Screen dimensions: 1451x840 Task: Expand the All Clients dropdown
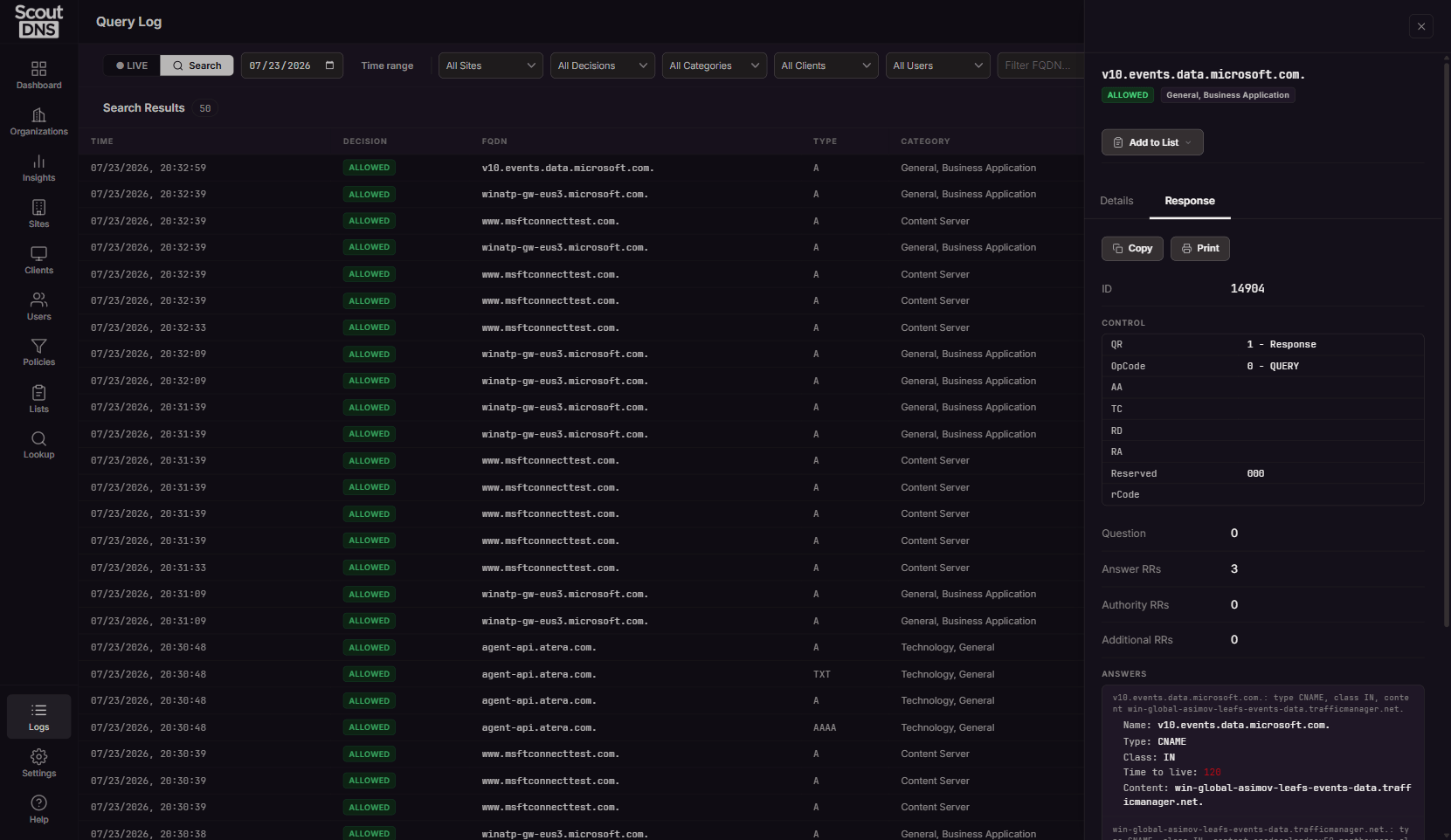point(826,65)
